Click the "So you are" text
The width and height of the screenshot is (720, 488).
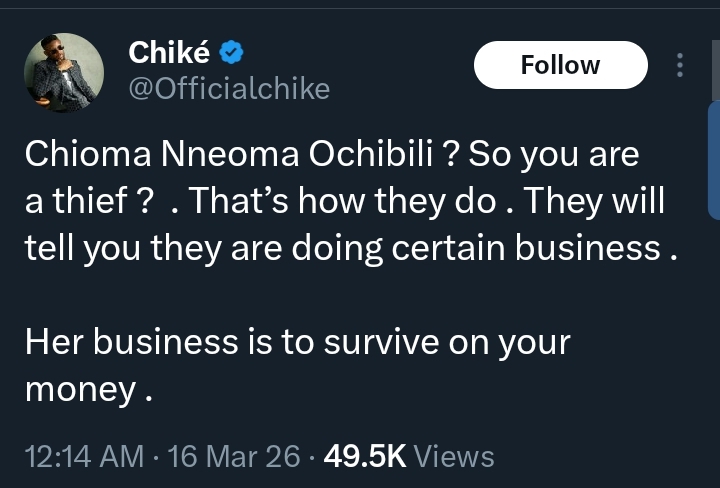pyautogui.click(x=553, y=157)
